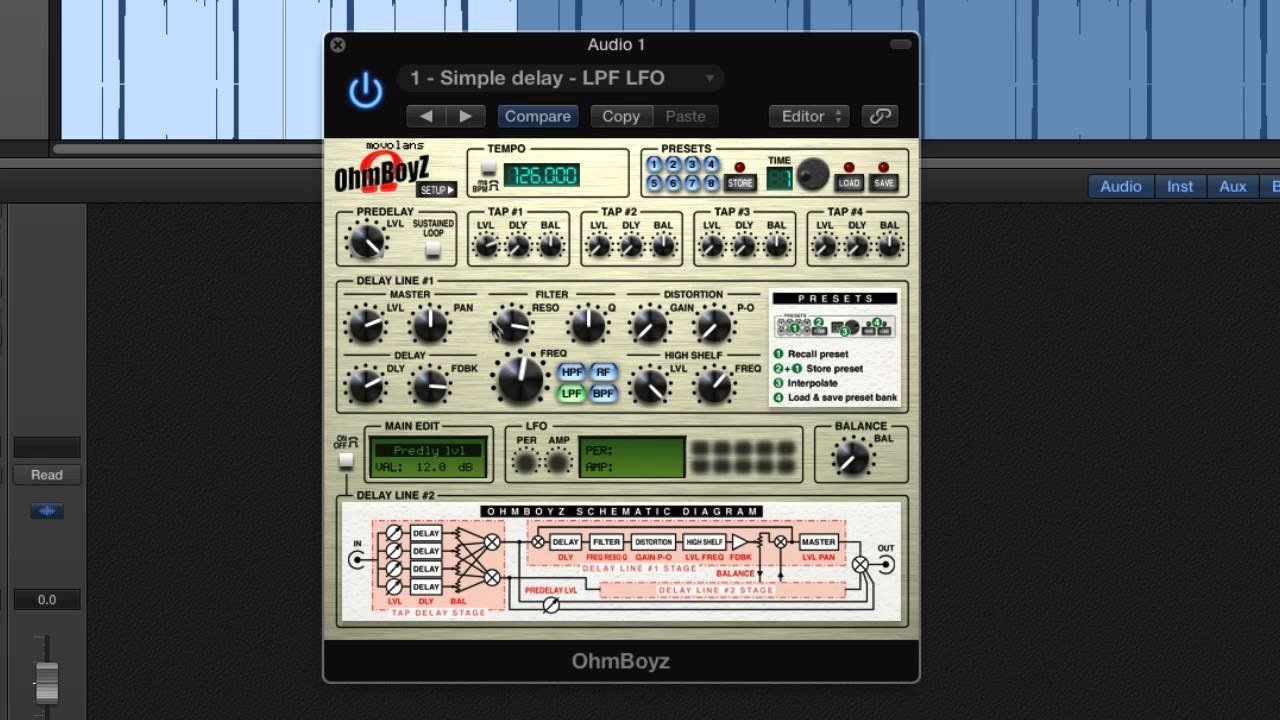This screenshot has width=1280, height=720.
Task: Click the Balance BAL knob
Action: pos(852,457)
